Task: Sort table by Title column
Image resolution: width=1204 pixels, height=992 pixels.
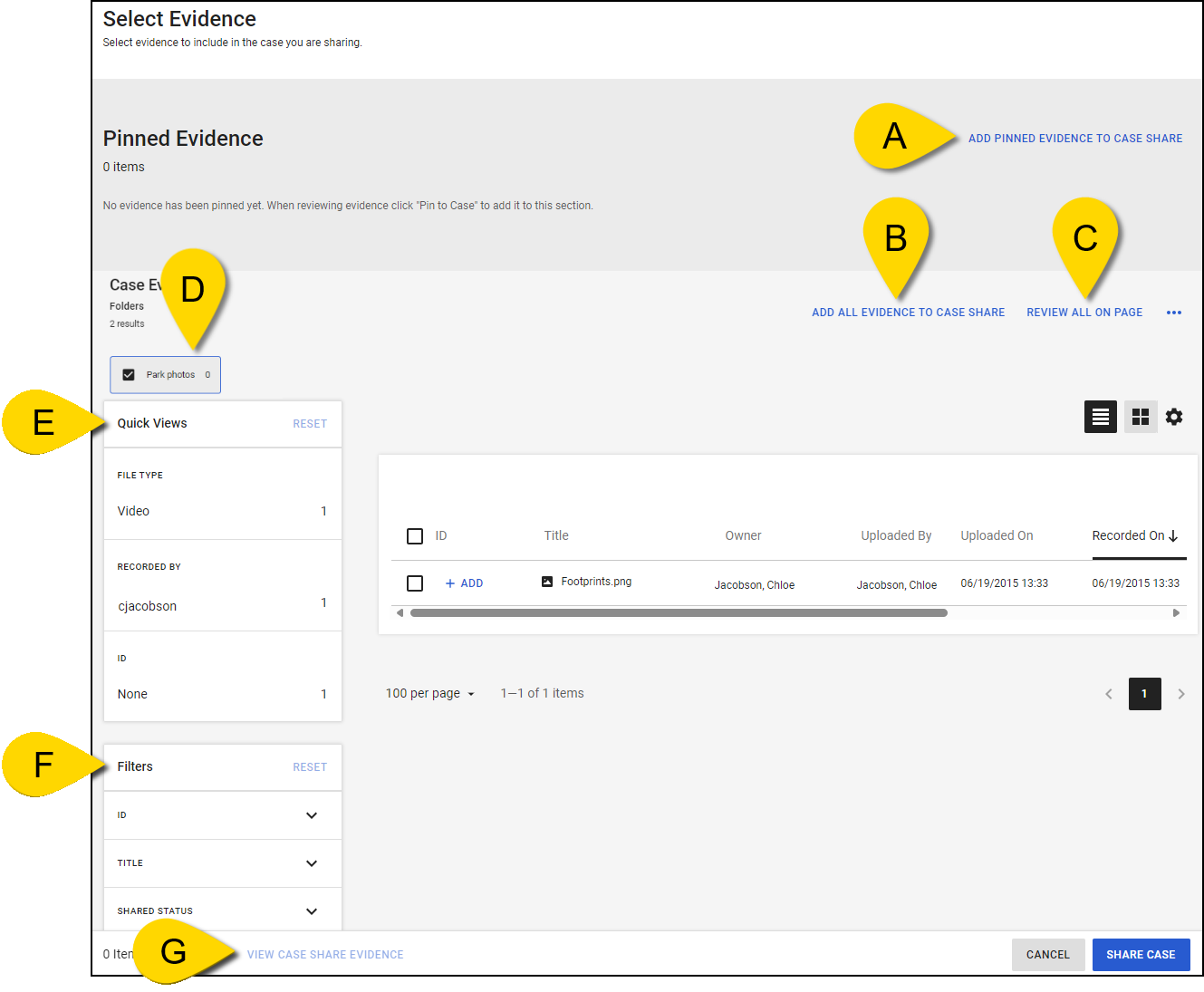Action: pyautogui.click(x=556, y=536)
